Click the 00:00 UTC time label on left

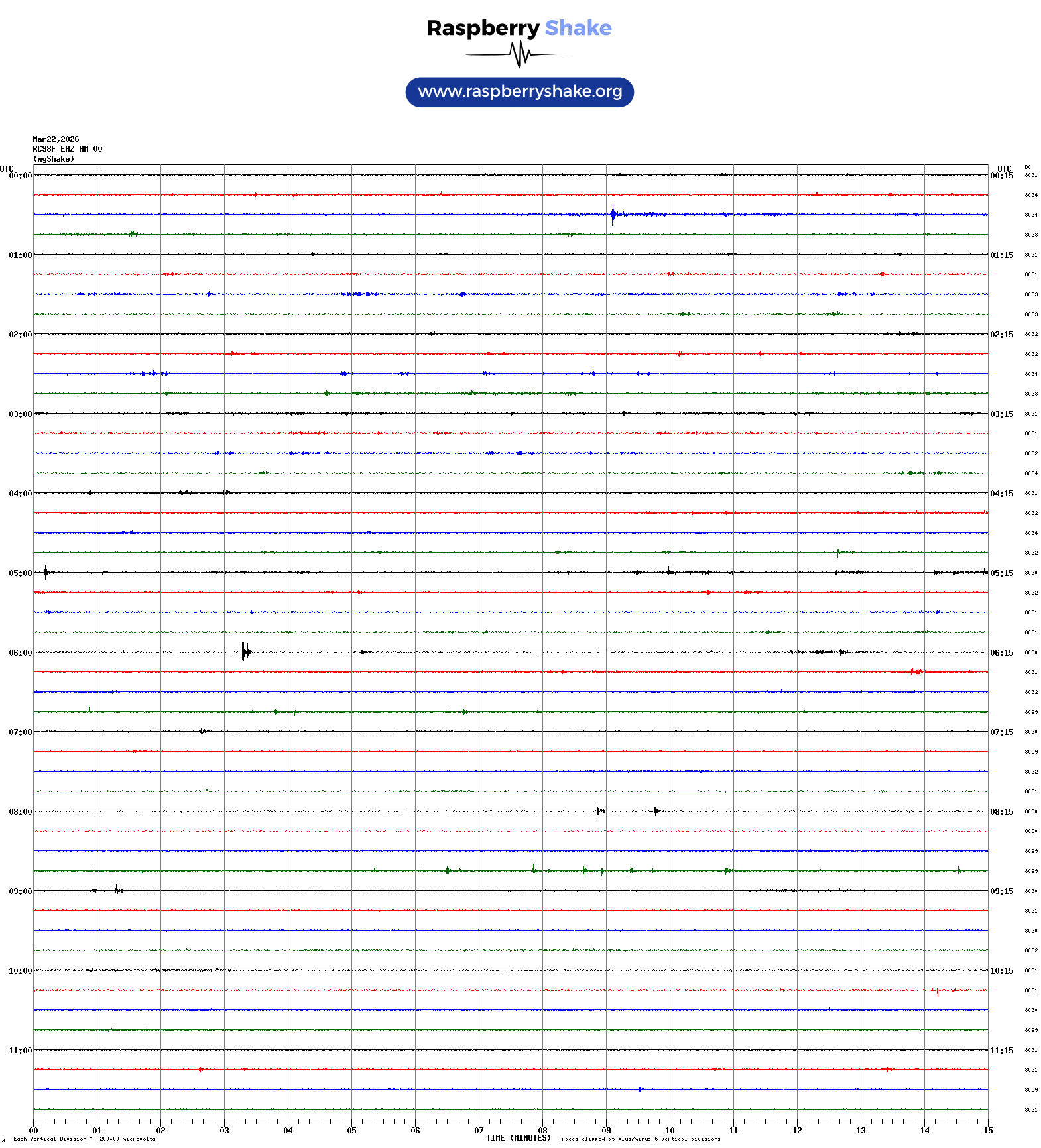[20, 176]
